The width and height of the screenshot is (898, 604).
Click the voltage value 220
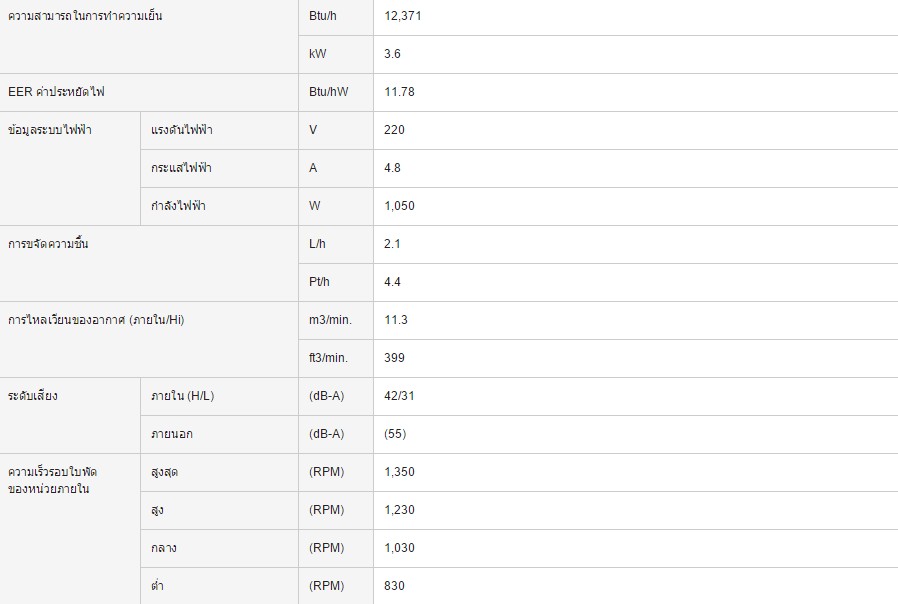[x=394, y=130]
